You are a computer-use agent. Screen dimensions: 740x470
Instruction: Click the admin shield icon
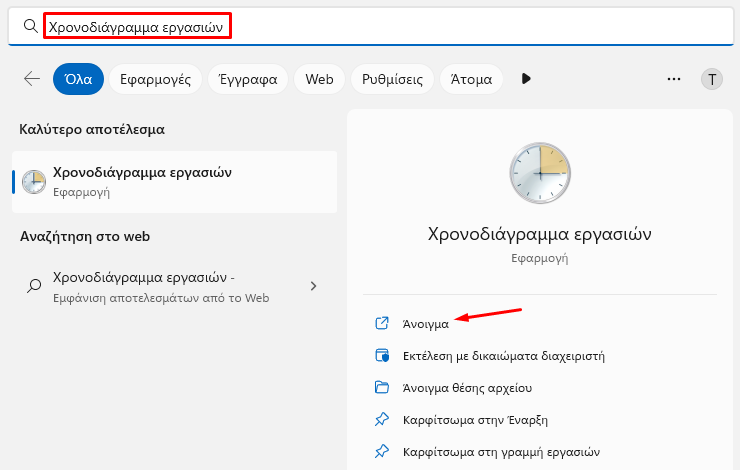pyautogui.click(x=382, y=355)
